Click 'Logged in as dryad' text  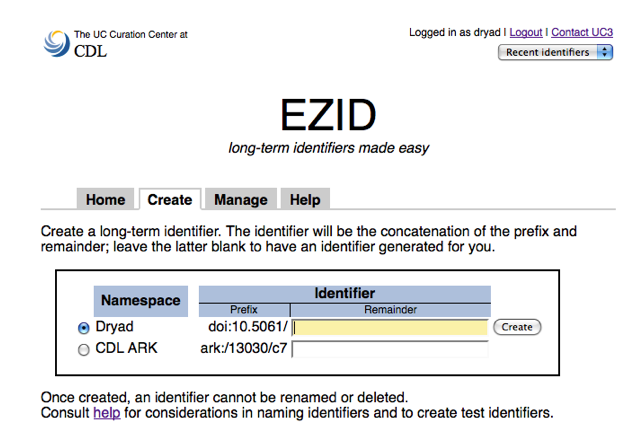[x=454, y=32]
